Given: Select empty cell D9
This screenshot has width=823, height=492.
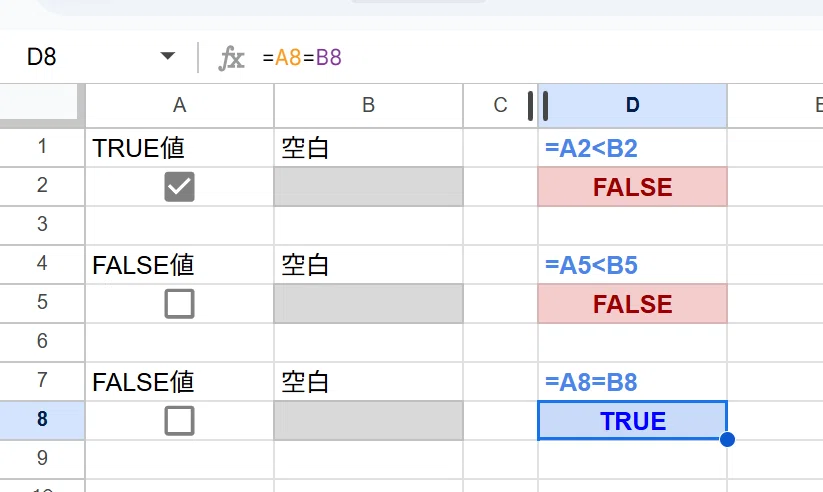Looking at the screenshot, I should (x=632, y=459).
